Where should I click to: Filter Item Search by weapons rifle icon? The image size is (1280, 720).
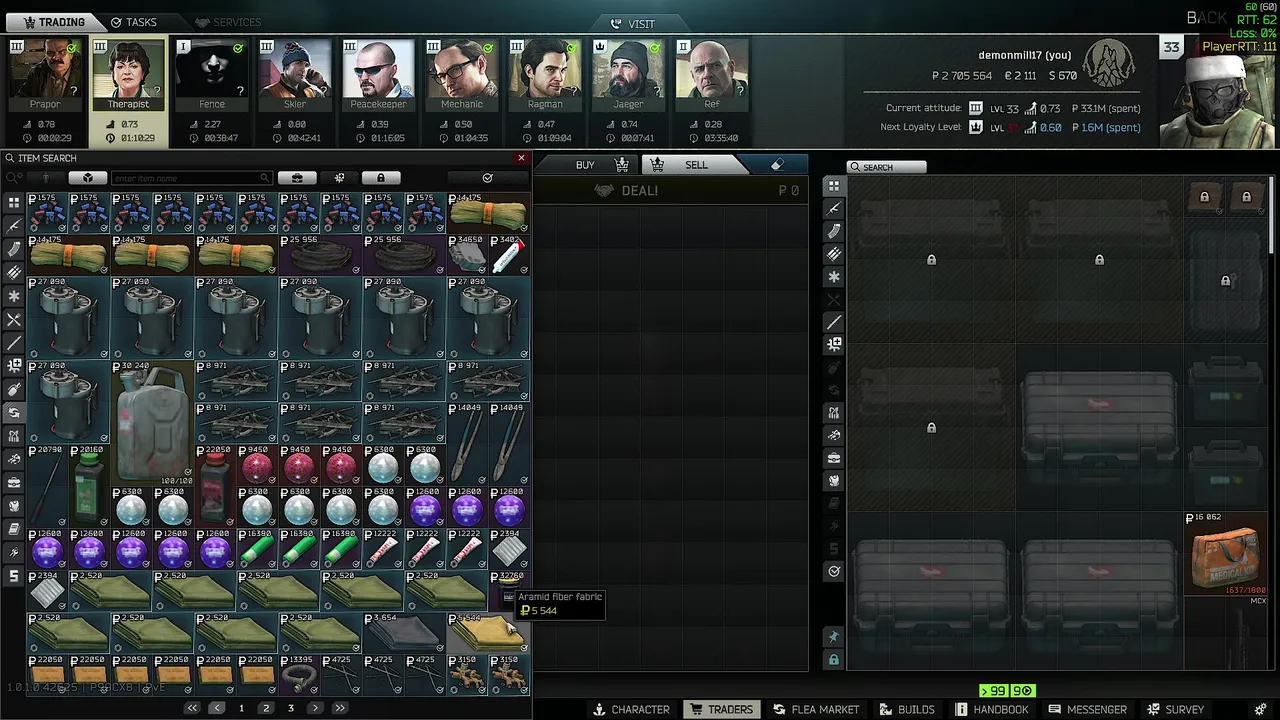coord(14,226)
